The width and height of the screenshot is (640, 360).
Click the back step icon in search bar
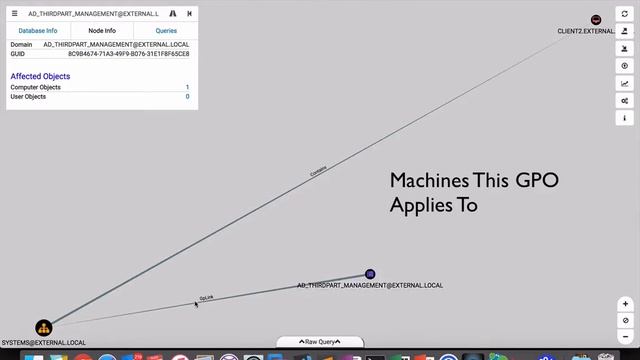(x=189, y=13)
